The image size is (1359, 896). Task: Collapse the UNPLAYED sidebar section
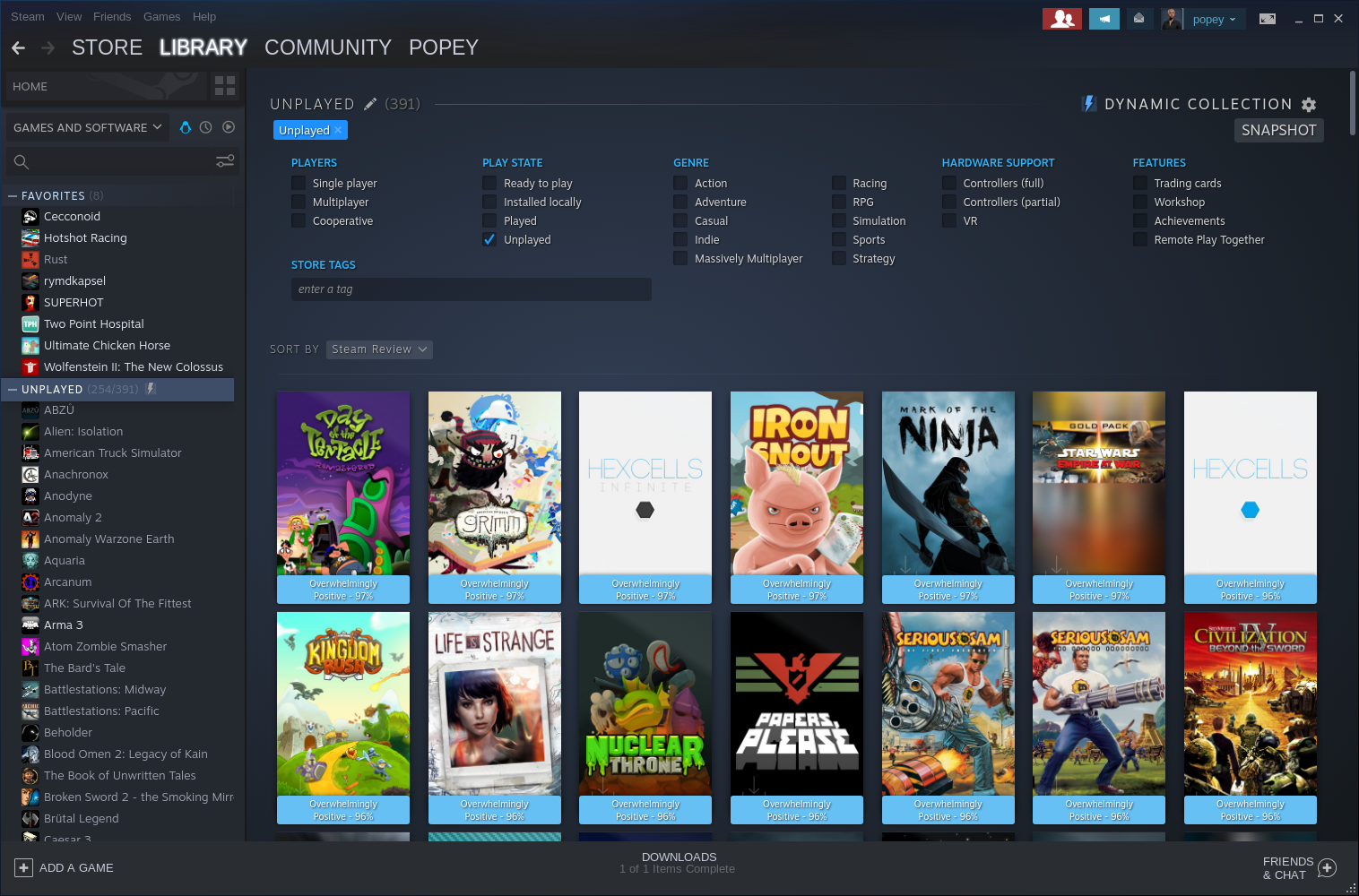pos(13,389)
